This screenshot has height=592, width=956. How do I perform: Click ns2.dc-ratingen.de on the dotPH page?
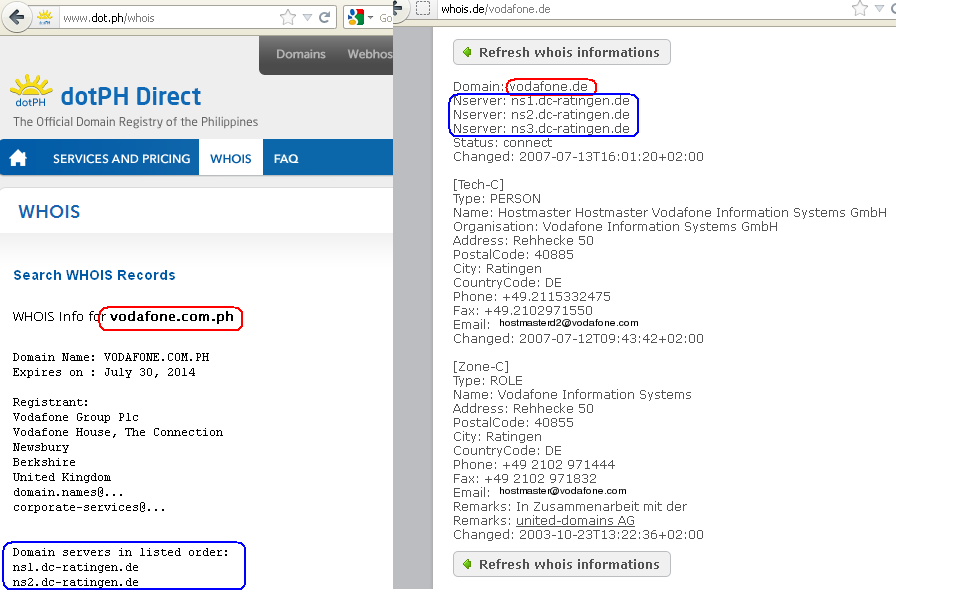tap(76, 582)
